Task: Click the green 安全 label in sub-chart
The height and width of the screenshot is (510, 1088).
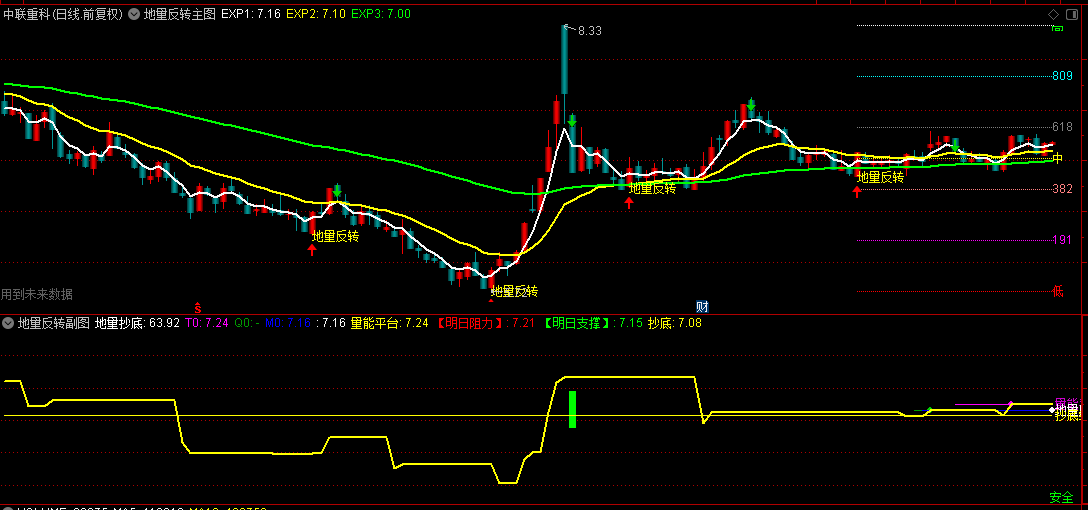Action: 1061,498
